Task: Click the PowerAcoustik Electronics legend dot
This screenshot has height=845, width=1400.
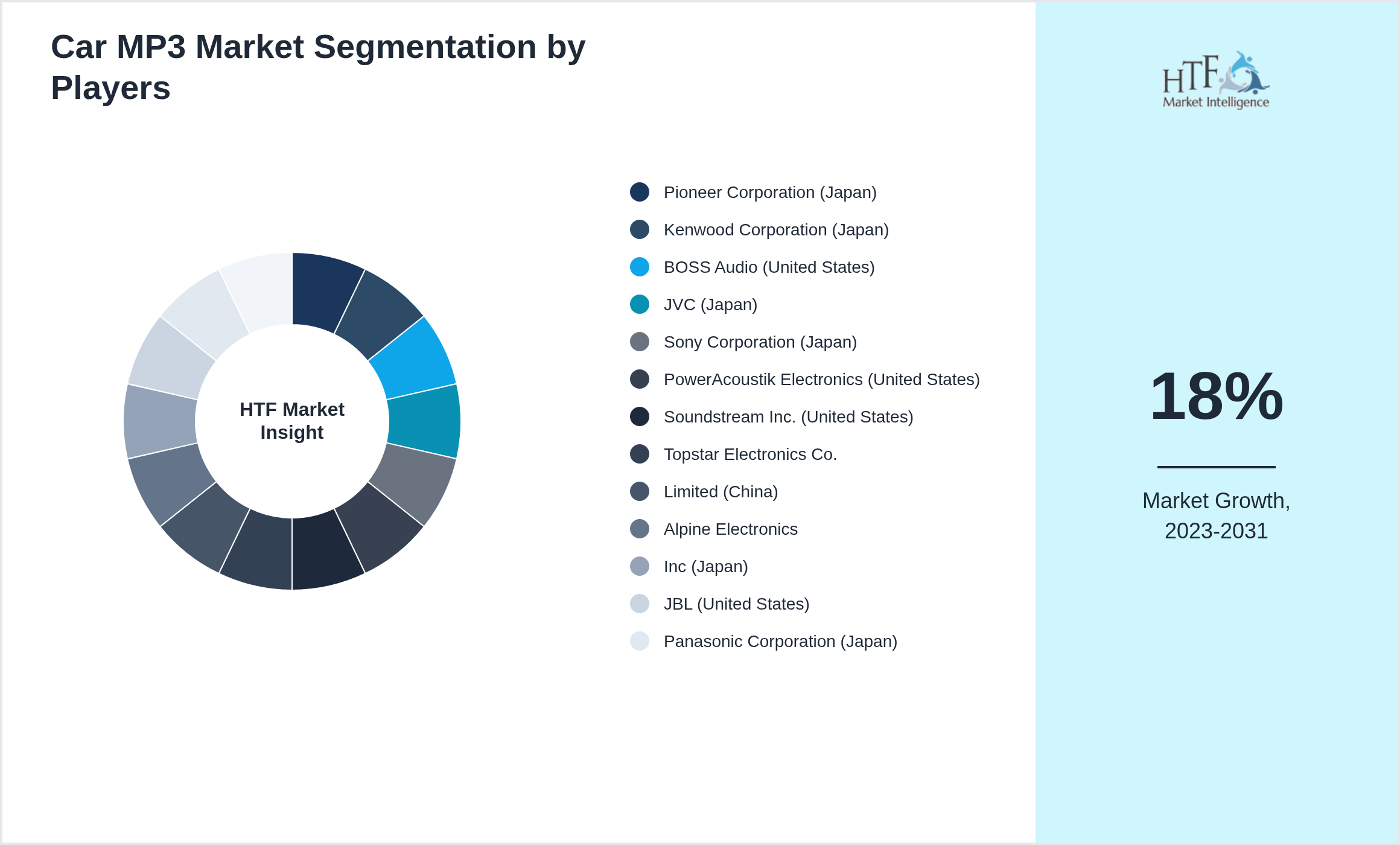Action: [x=640, y=379]
